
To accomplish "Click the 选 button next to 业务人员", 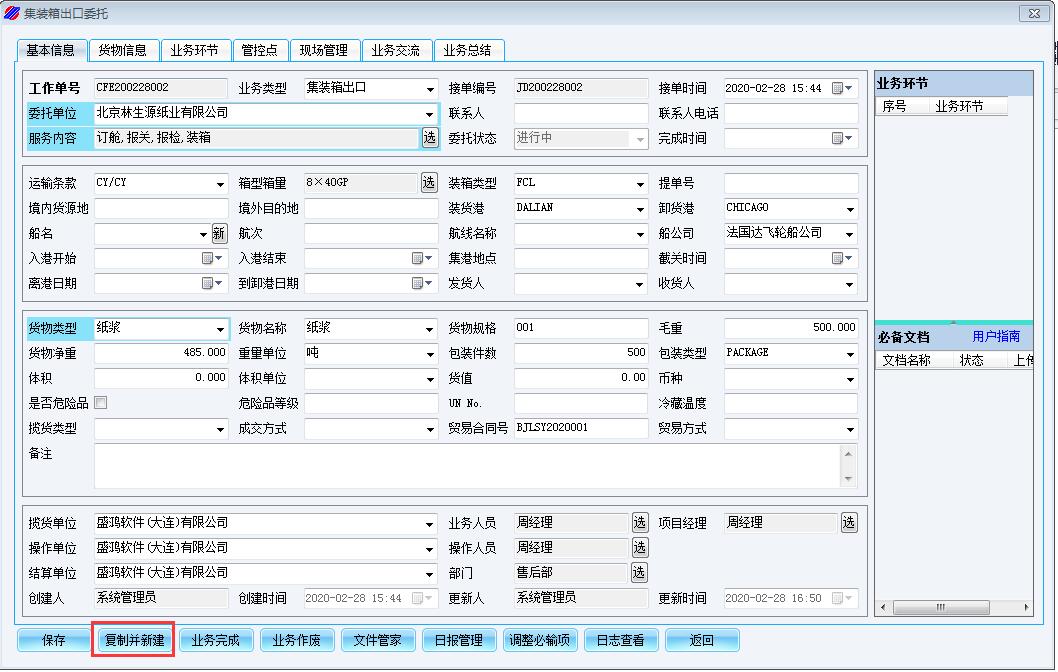I will pyautogui.click(x=639, y=522).
